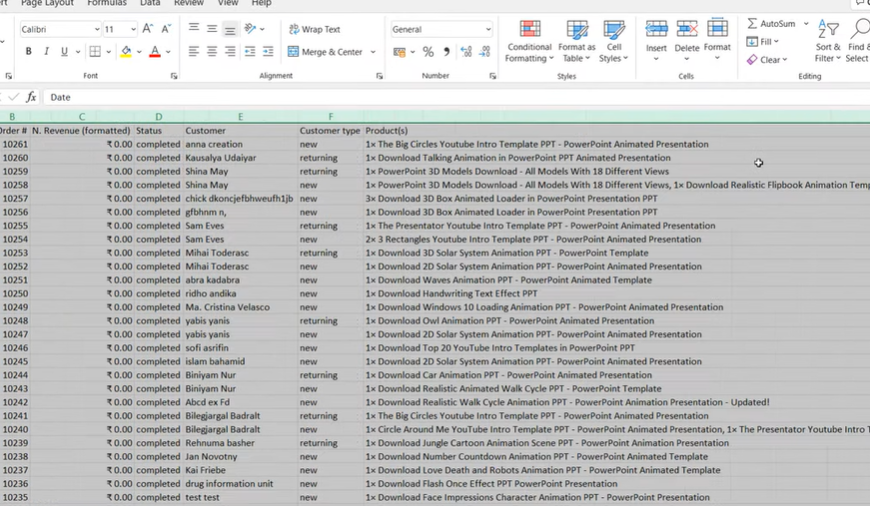This screenshot has height=506, width=870.
Task: Open Font settings dialog launcher
Action: click(x=174, y=76)
